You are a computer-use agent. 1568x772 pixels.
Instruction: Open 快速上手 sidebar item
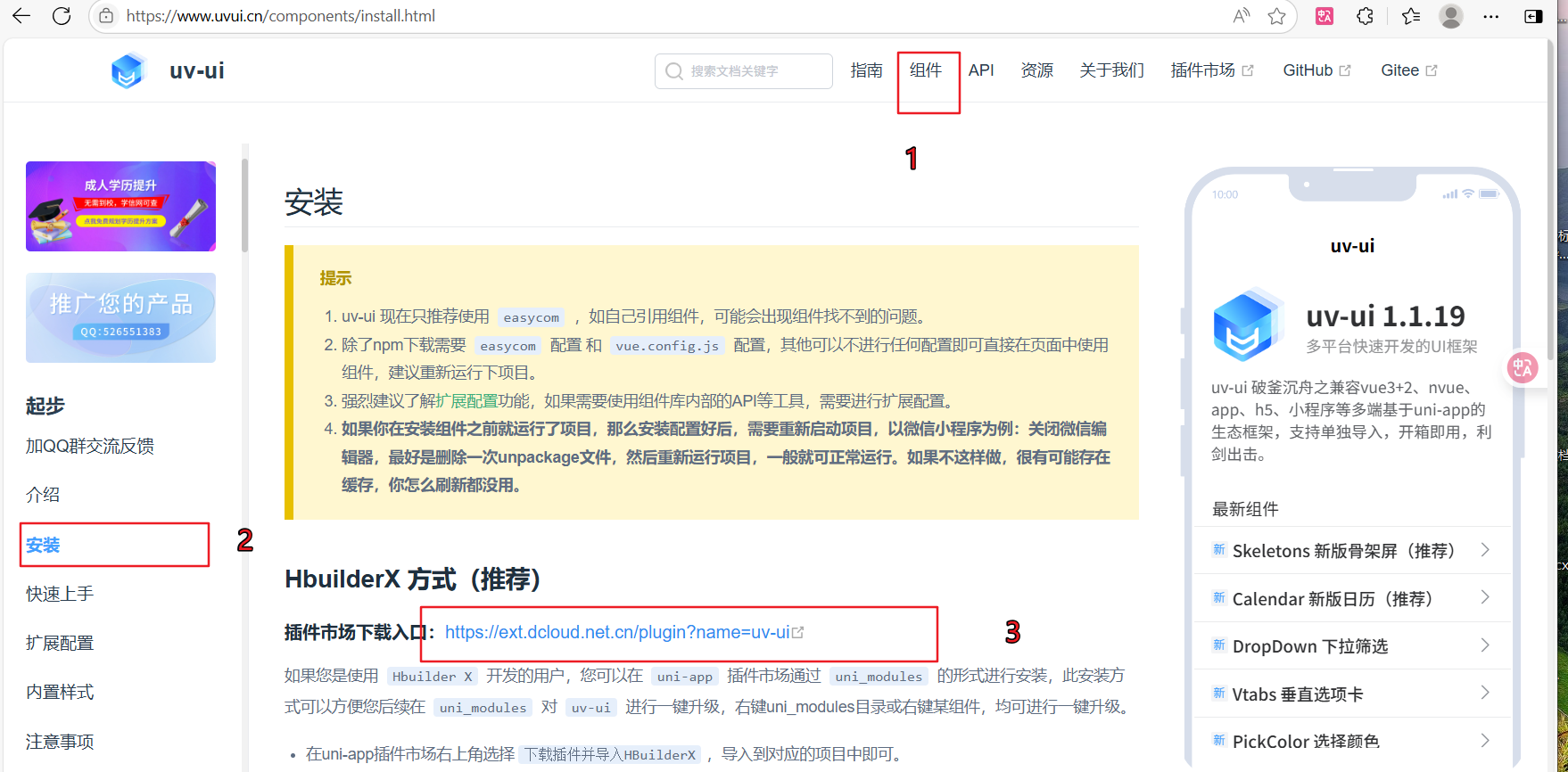[60, 594]
